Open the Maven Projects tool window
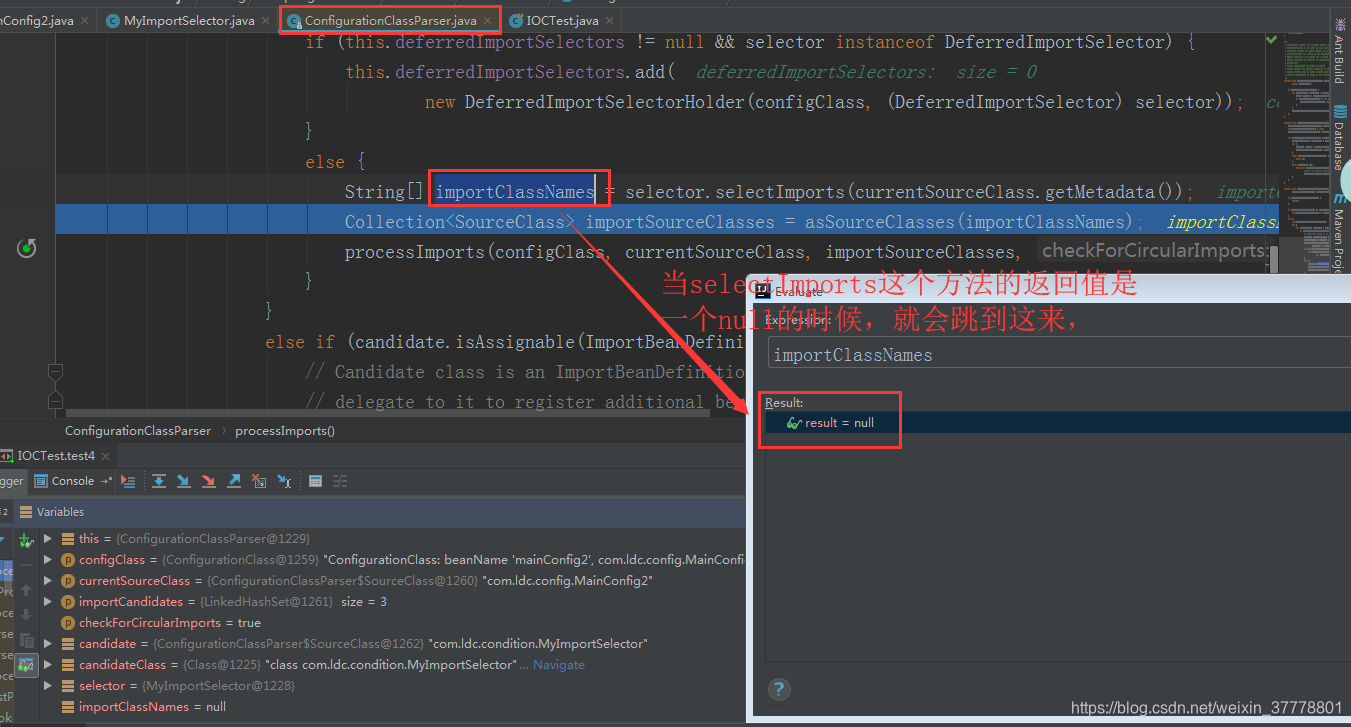This screenshot has width=1351, height=727. (x=1339, y=233)
